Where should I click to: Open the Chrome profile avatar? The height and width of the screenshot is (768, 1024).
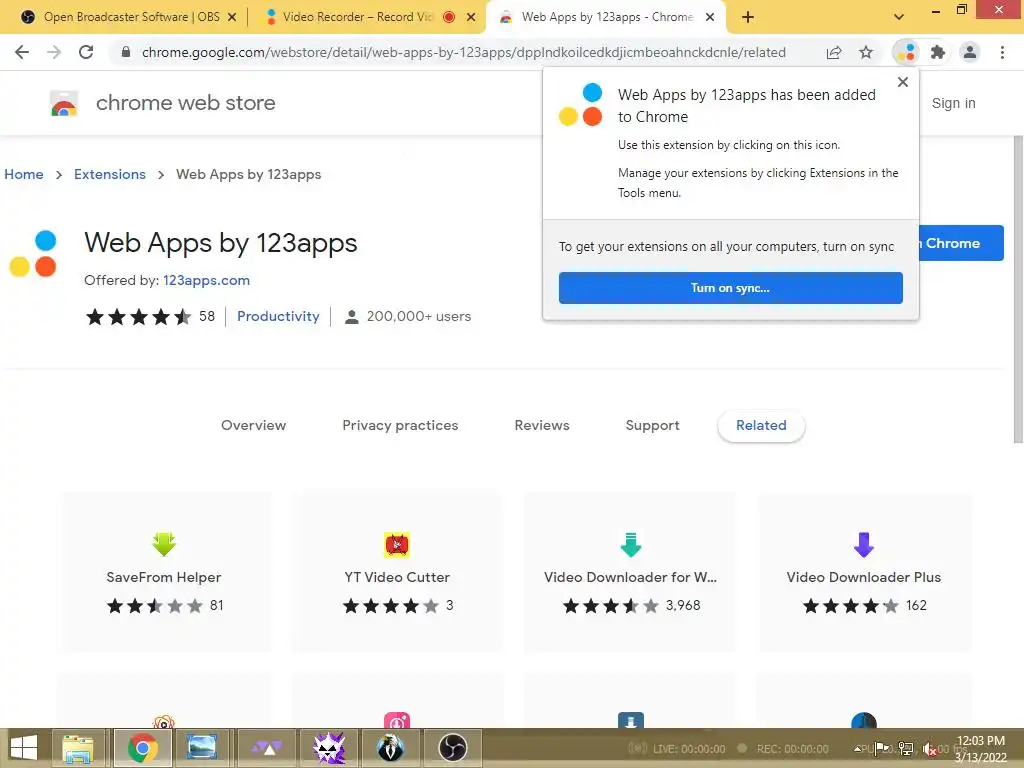(970, 52)
